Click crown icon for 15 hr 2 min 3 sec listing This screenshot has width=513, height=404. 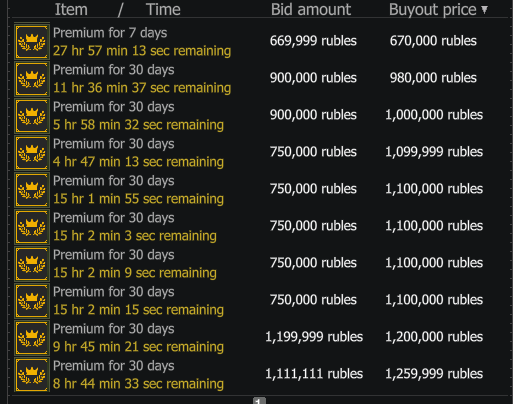tap(32, 227)
